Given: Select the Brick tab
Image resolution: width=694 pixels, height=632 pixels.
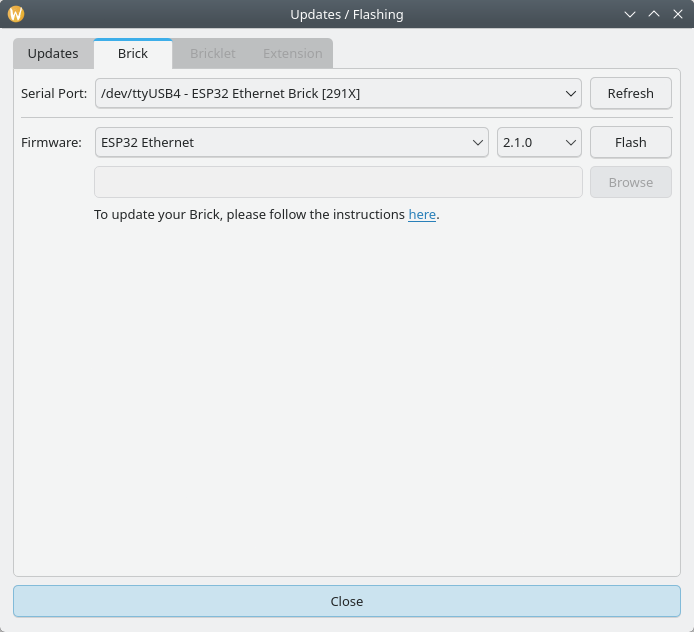Looking at the screenshot, I should pos(133,54).
